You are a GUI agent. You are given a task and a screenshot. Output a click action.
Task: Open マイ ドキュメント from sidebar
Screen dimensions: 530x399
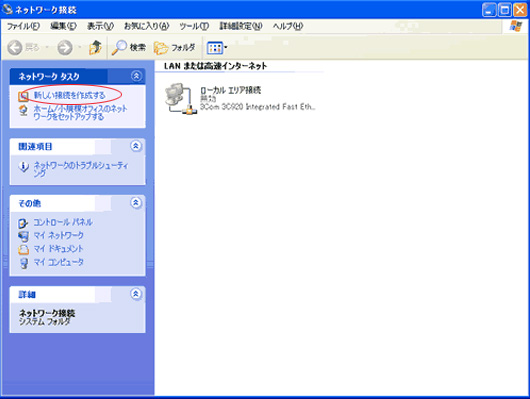pyautogui.click(x=58, y=249)
